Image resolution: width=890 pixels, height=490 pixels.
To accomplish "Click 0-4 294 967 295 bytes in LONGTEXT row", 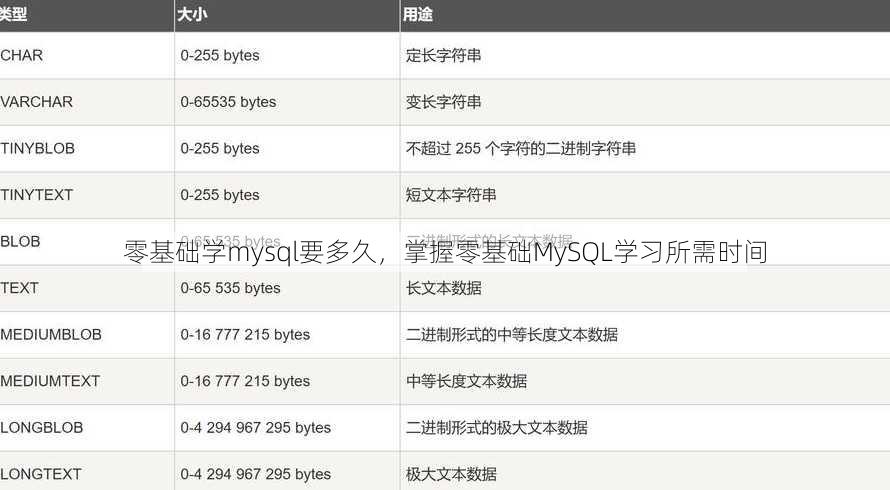I will pos(255,475).
